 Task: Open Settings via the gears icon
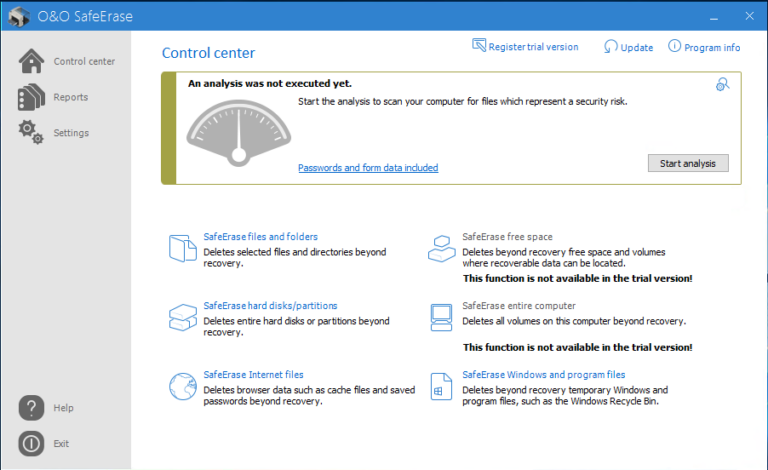(x=31, y=132)
